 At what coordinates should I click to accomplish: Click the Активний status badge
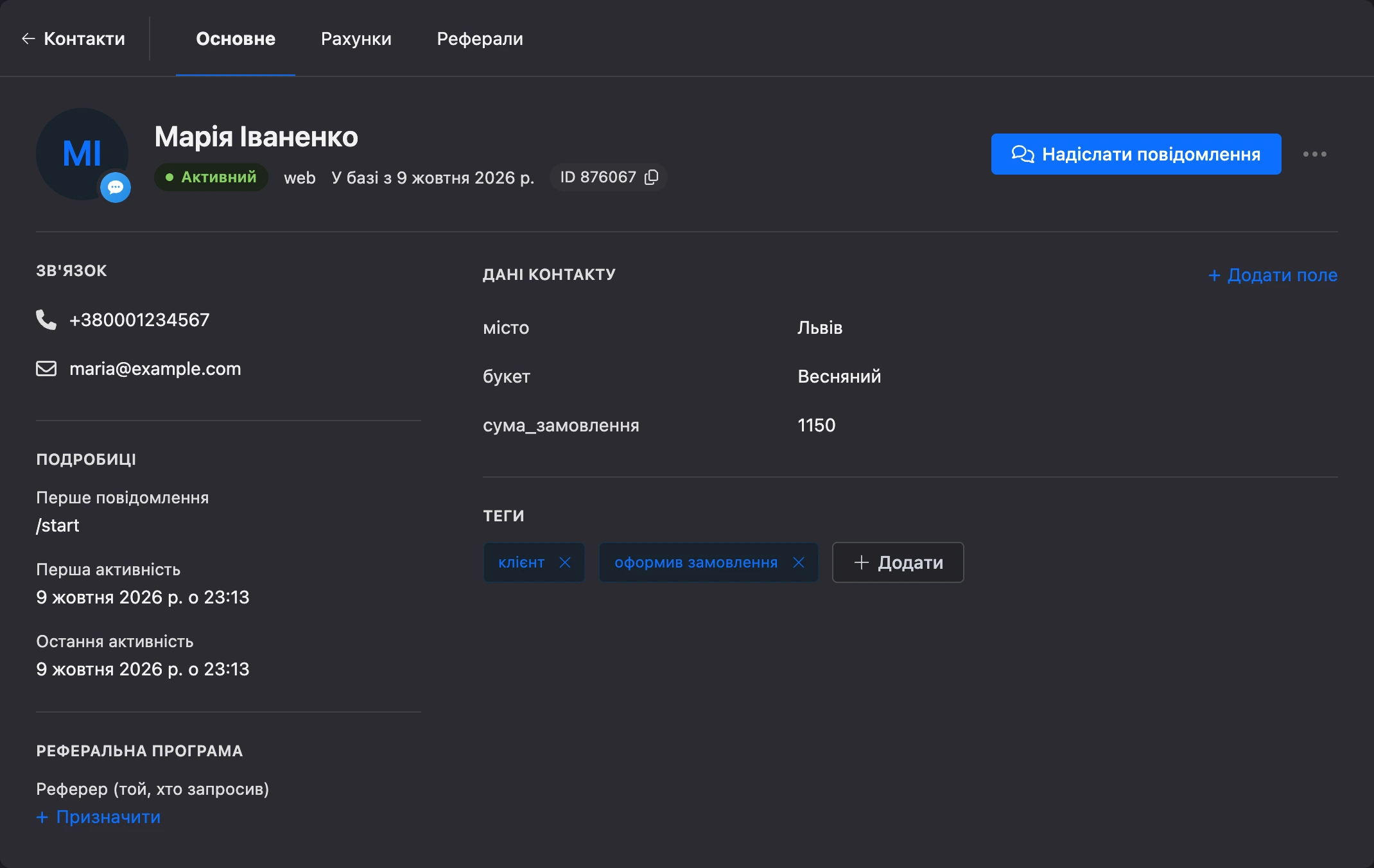coord(211,177)
